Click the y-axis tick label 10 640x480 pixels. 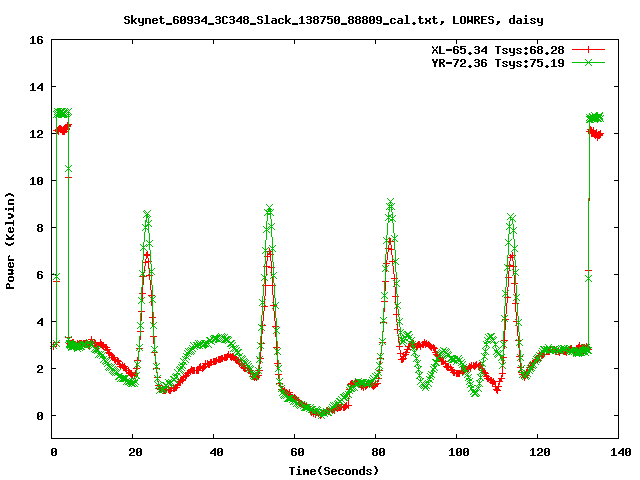point(37,181)
